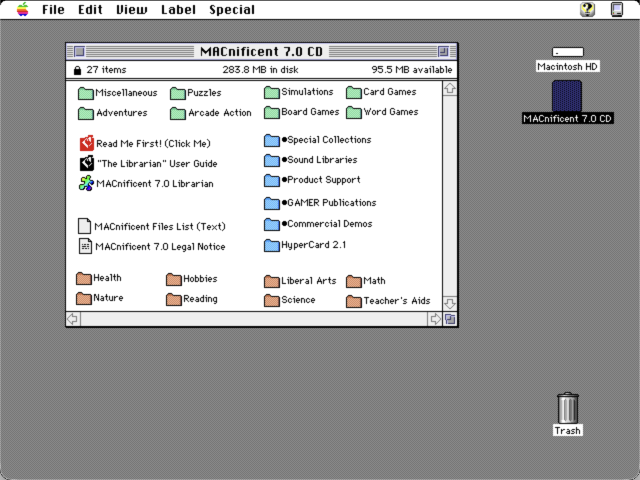Select the Read Me First! document icon

(x=87, y=143)
